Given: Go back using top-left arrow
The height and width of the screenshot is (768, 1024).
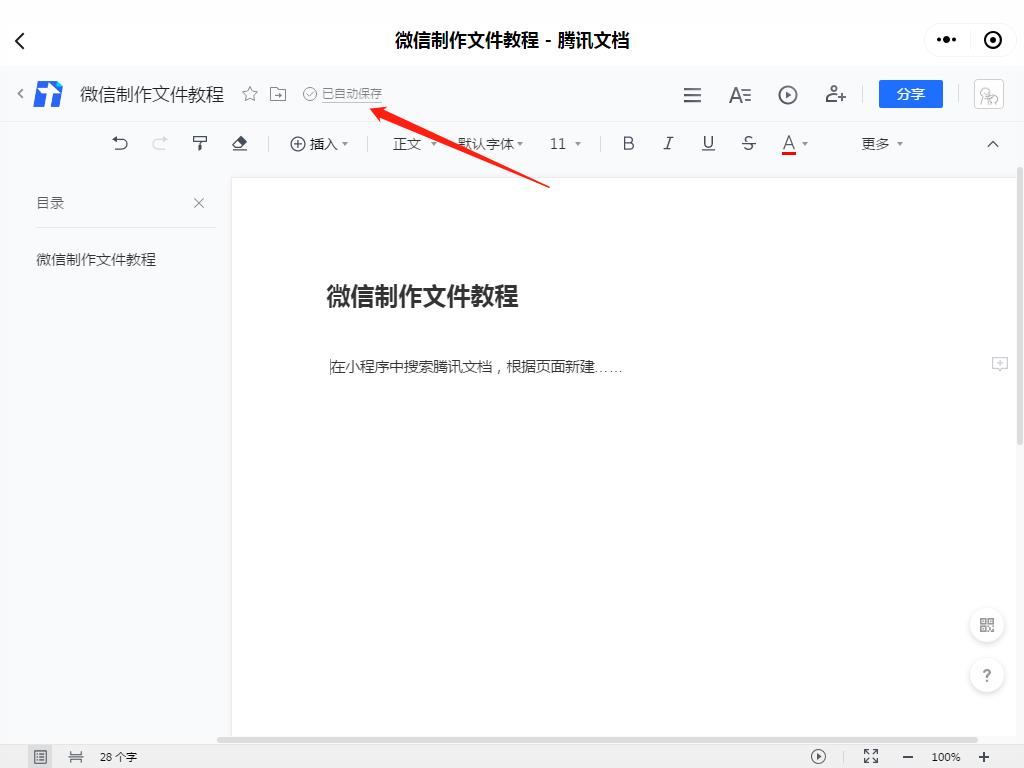Looking at the screenshot, I should 20,41.
